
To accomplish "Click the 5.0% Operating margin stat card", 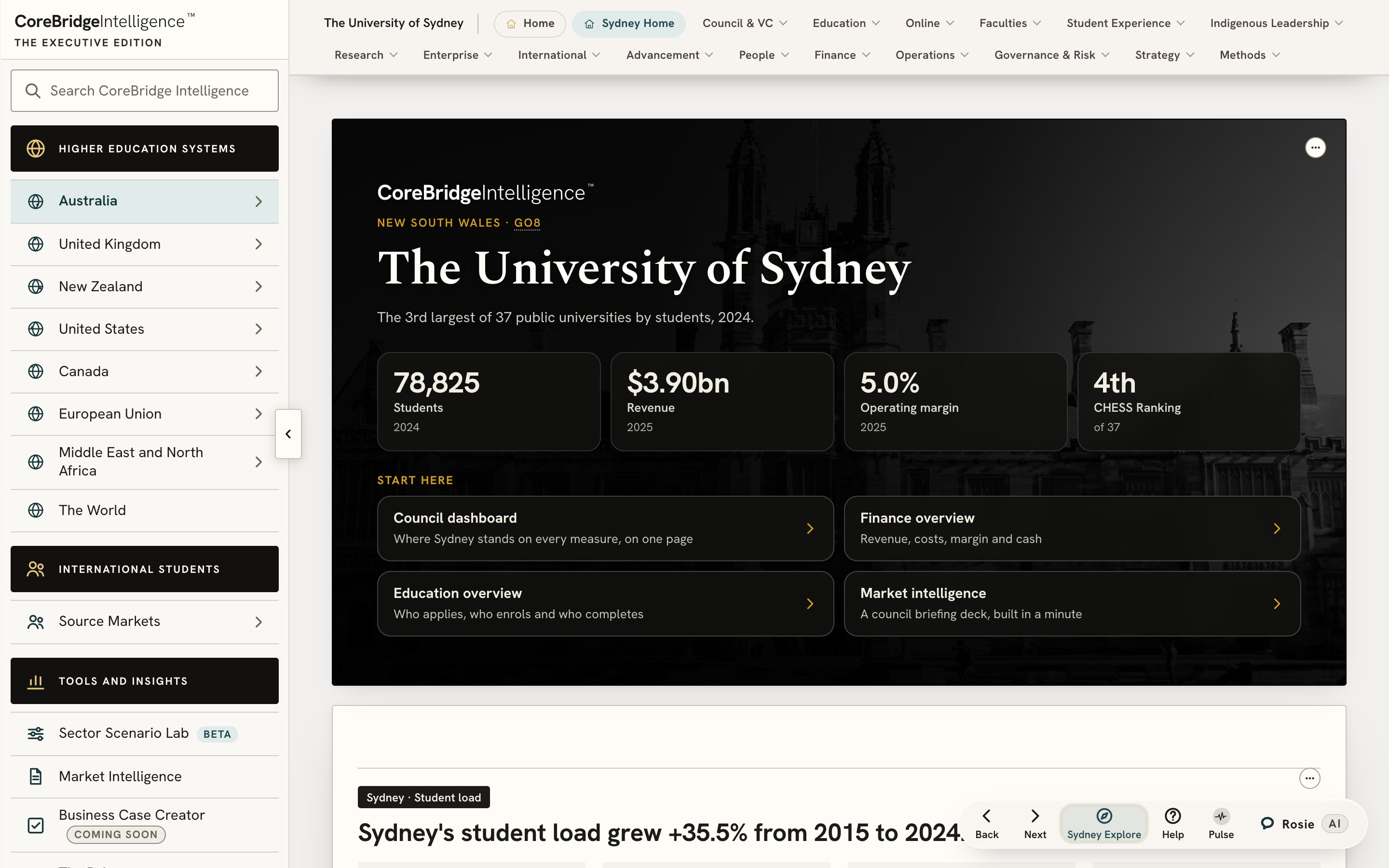I will (x=955, y=402).
